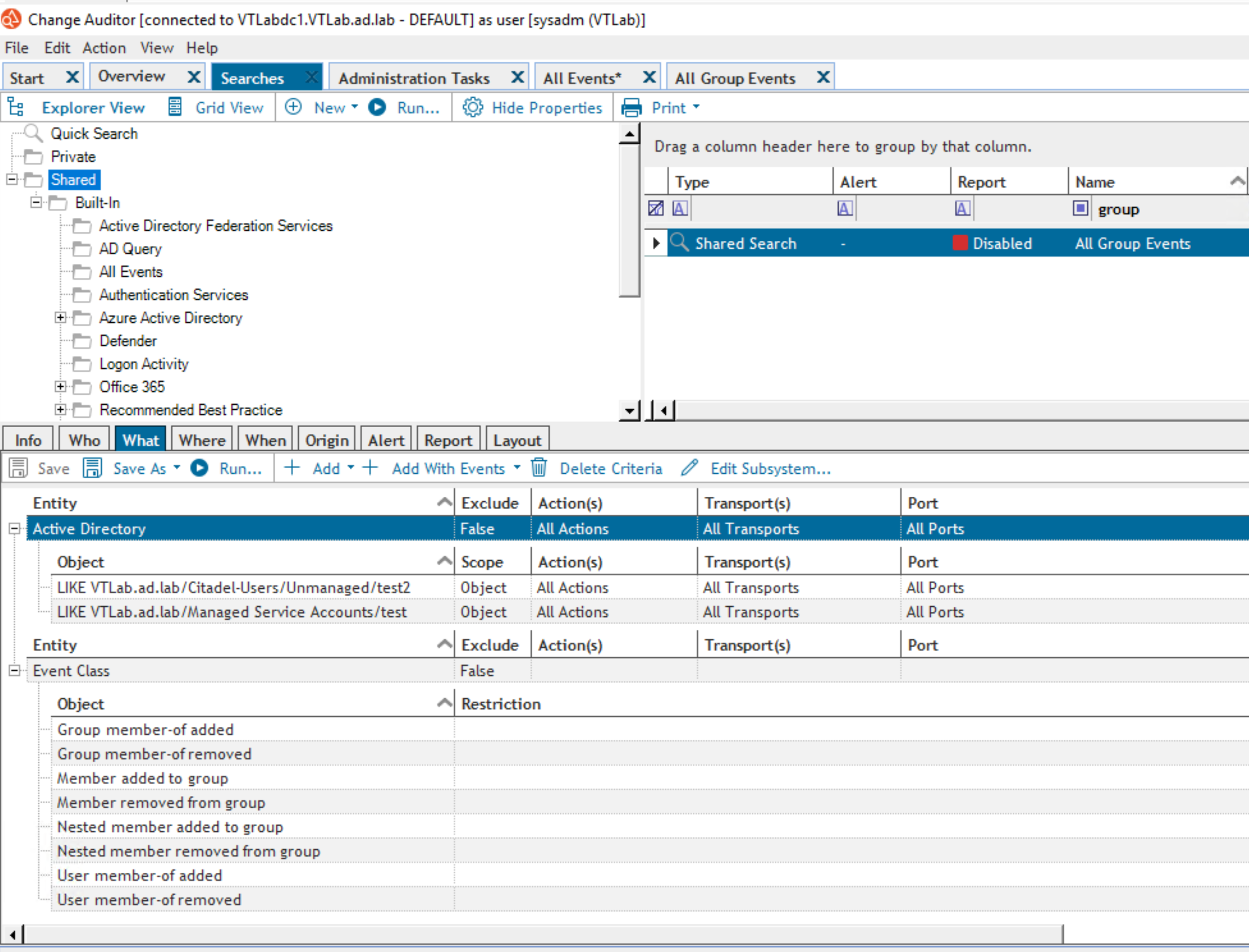1249x952 pixels.
Task: Collapse the Built-In folder node
Action: tap(36, 202)
